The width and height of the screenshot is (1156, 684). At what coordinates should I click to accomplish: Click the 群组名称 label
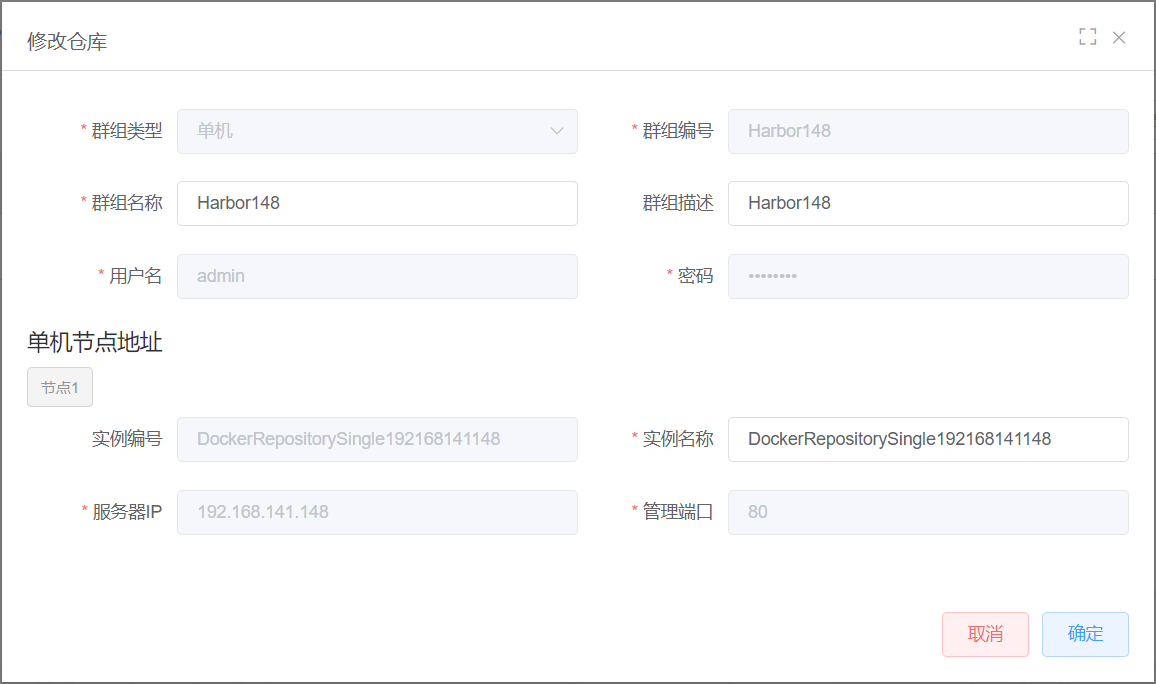click(x=127, y=203)
